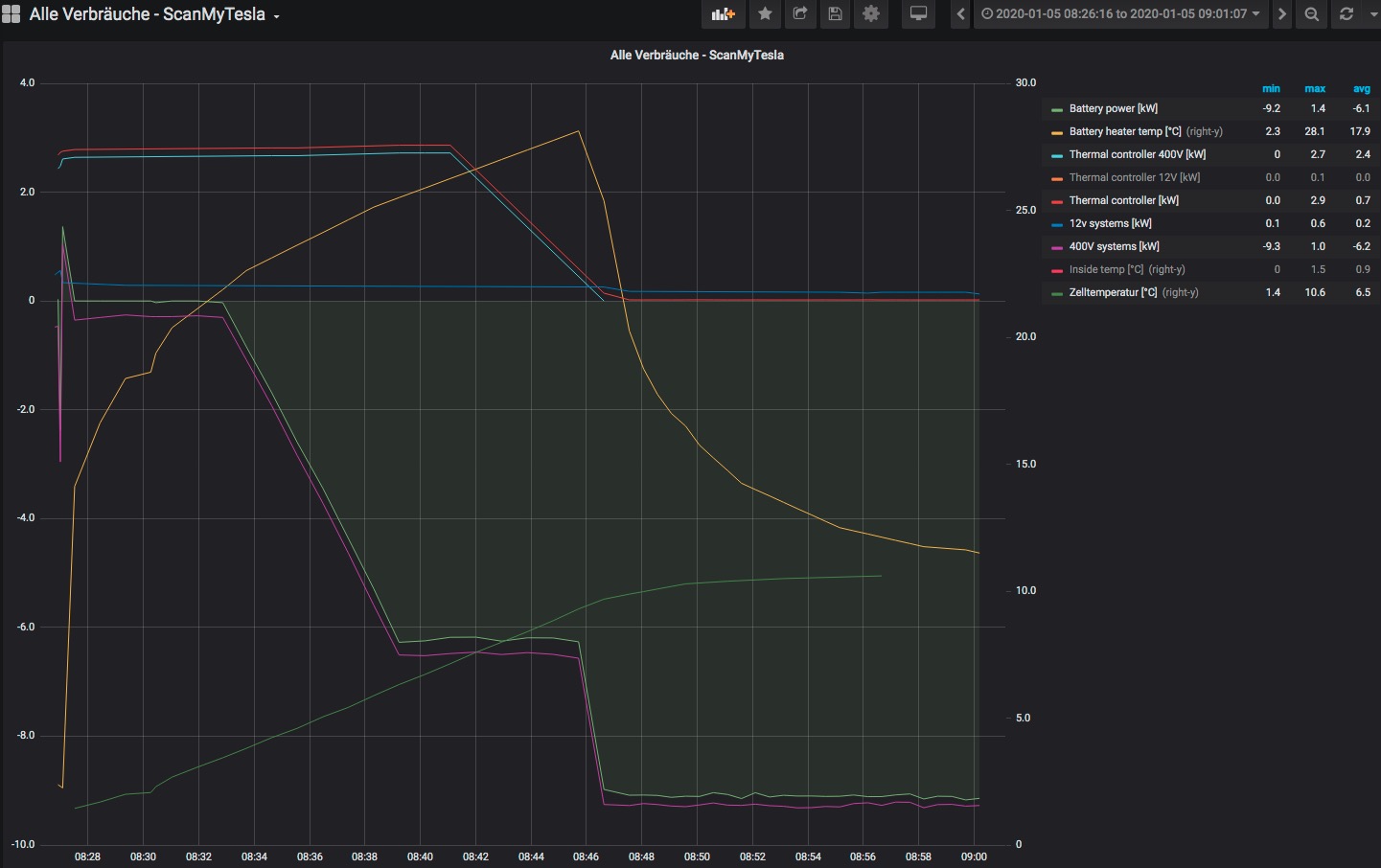Click the Add panel icon
Image resolution: width=1381 pixels, height=868 pixels.
click(x=723, y=14)
